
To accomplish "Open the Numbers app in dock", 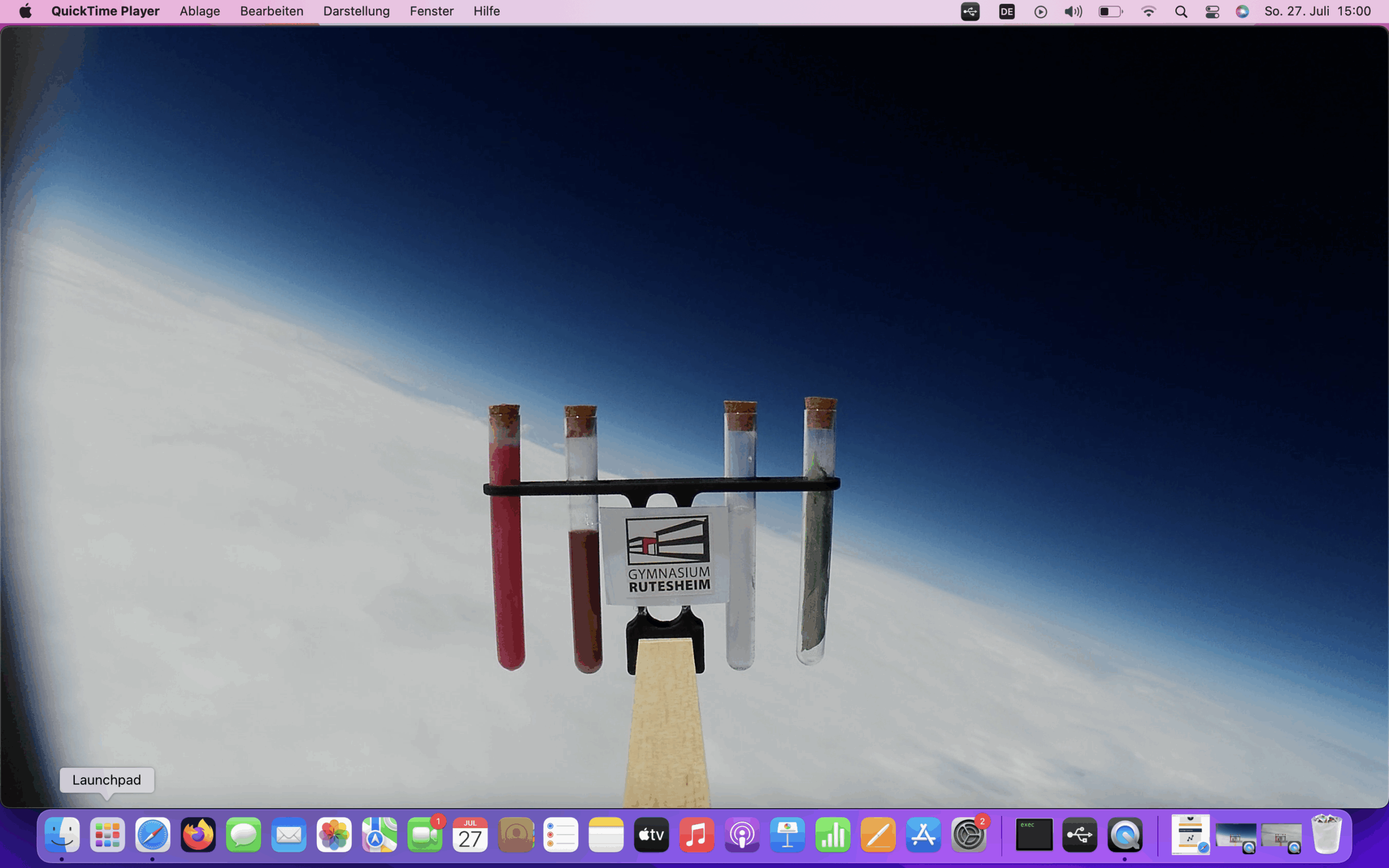I will [x=832, y=835].
